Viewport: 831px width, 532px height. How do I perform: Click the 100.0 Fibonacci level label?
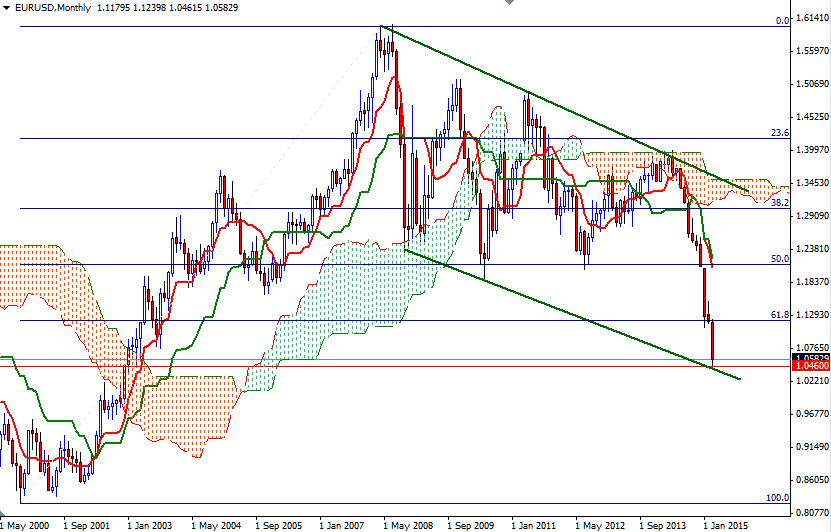(777, 498)
